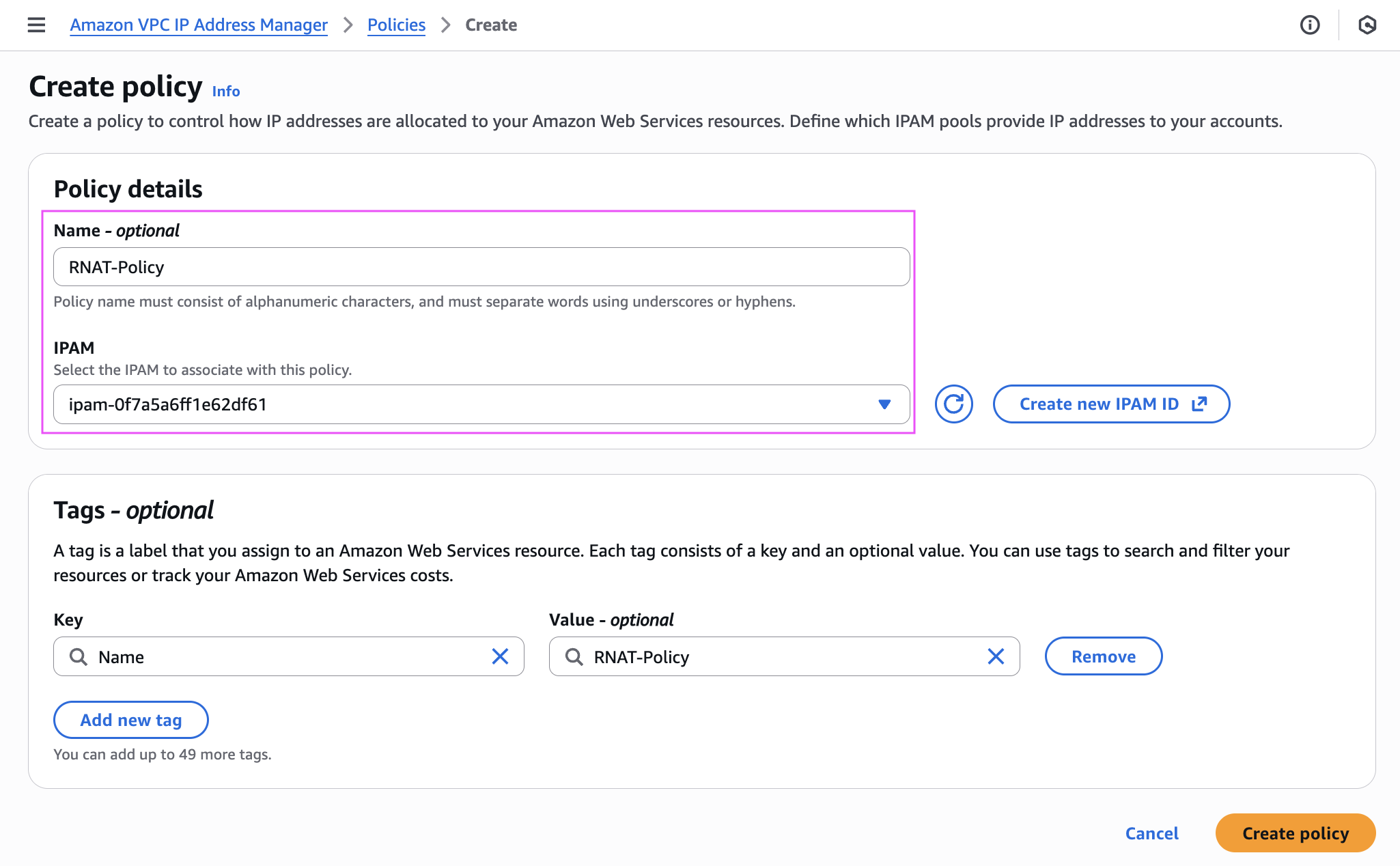Click the search icon in Key field

tap(79, 656)
